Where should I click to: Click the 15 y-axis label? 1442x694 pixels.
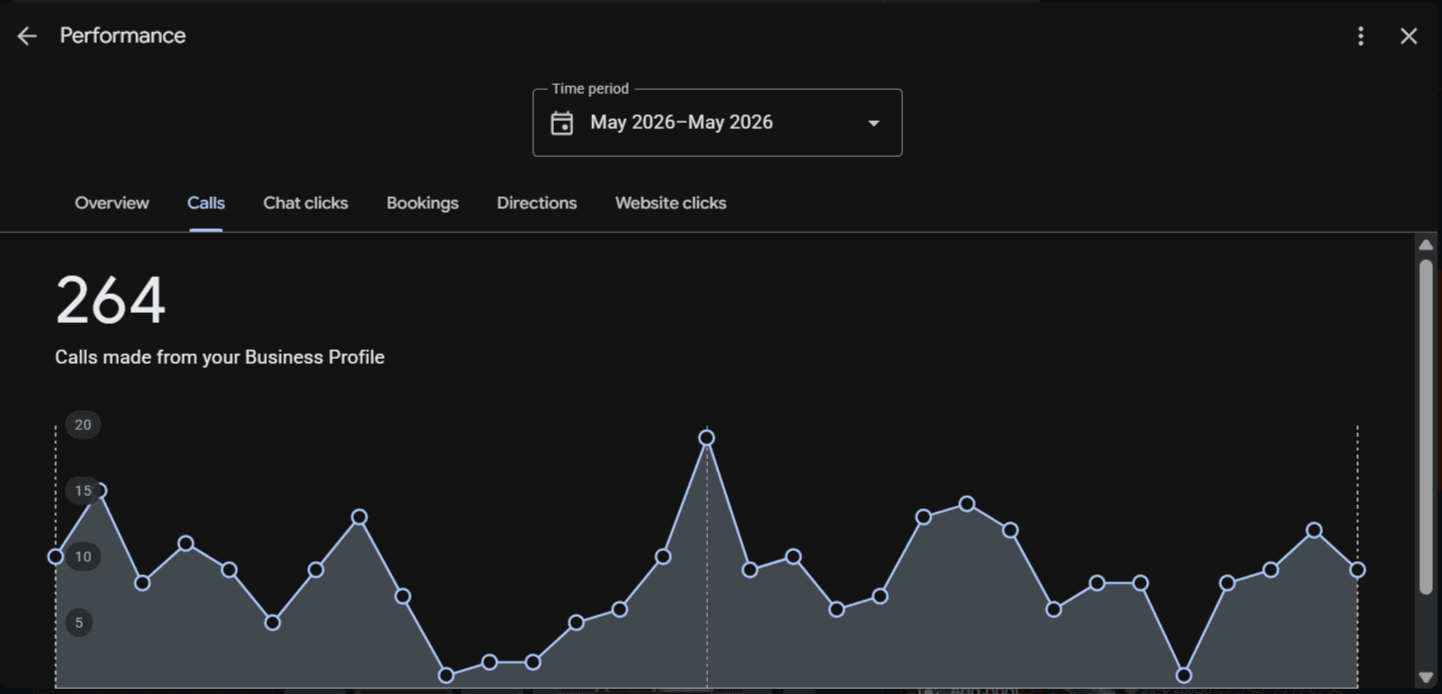pyautogui.click(x=83, y=491)
